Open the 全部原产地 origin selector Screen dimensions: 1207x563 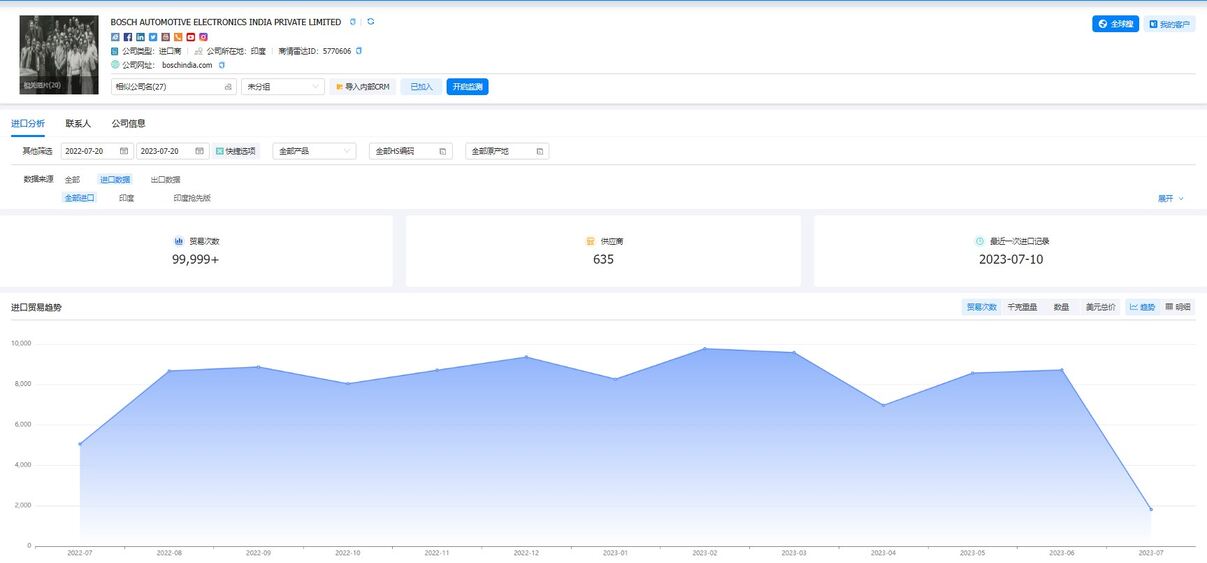507,151
